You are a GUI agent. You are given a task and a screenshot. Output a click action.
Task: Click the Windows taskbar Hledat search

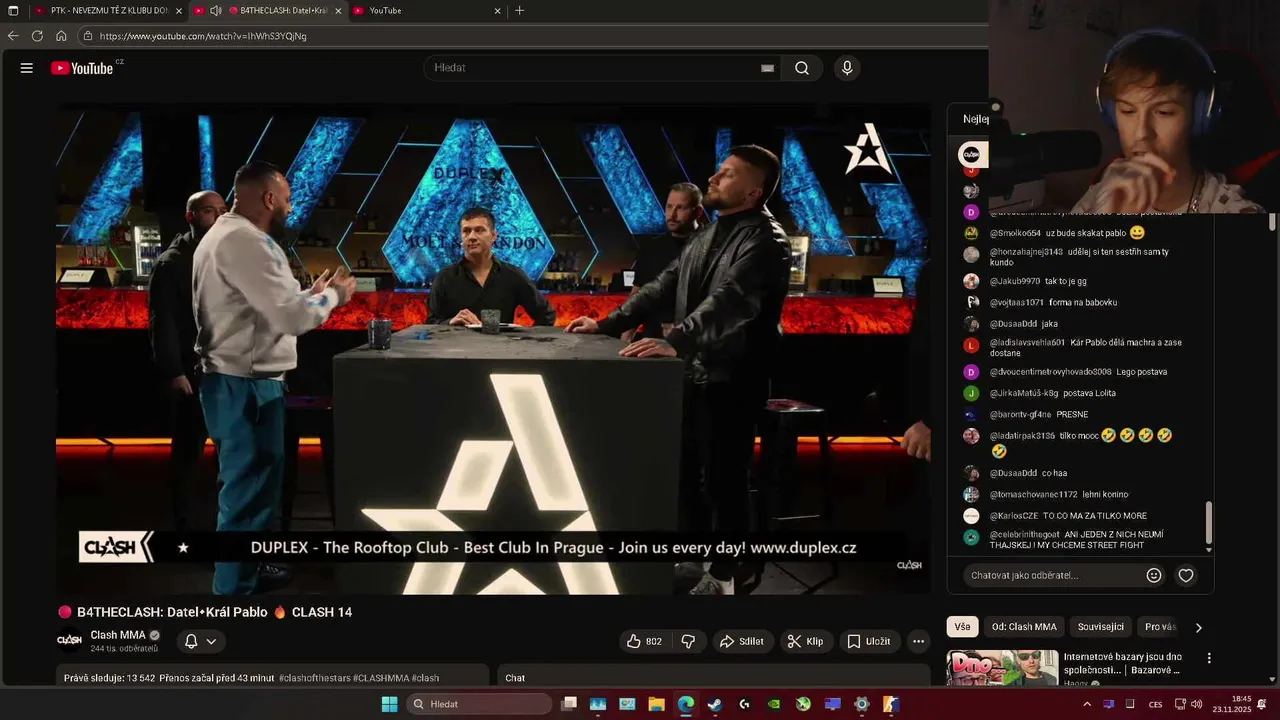479,704
